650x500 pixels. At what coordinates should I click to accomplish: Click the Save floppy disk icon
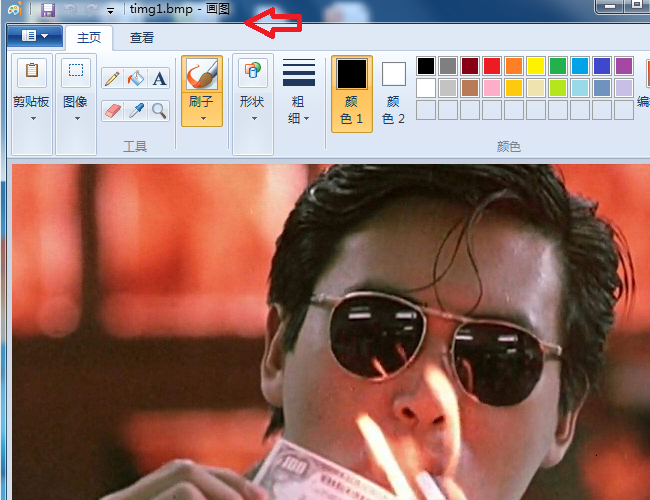(x=48, y=10)
